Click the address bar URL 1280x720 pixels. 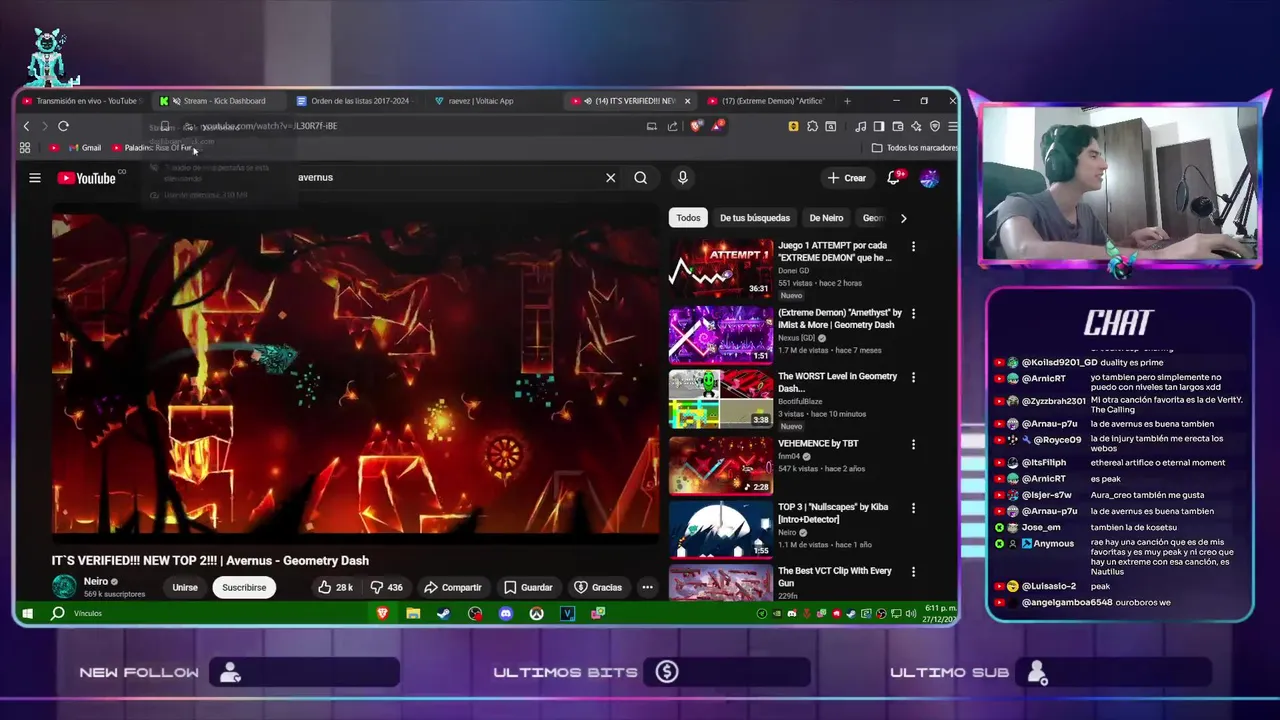coord(270,126)
